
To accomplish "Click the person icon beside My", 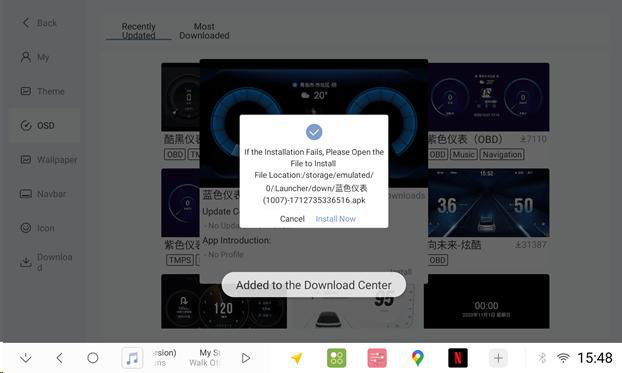I will tap(25, 57).
